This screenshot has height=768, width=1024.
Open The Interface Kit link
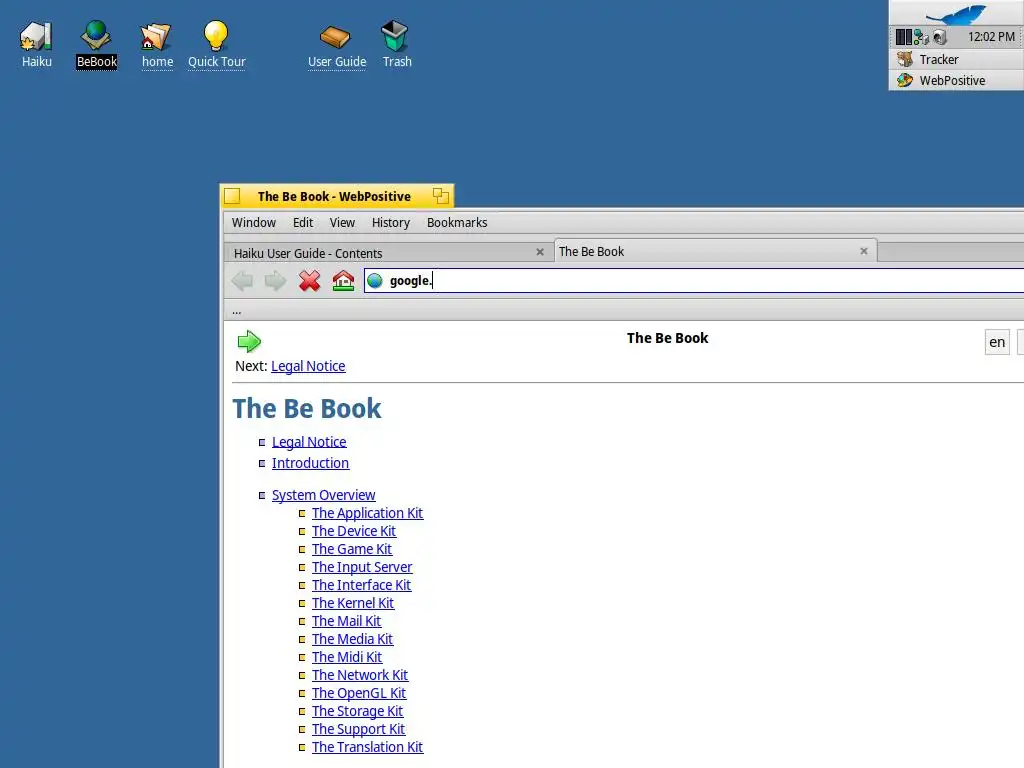(361, 585)
